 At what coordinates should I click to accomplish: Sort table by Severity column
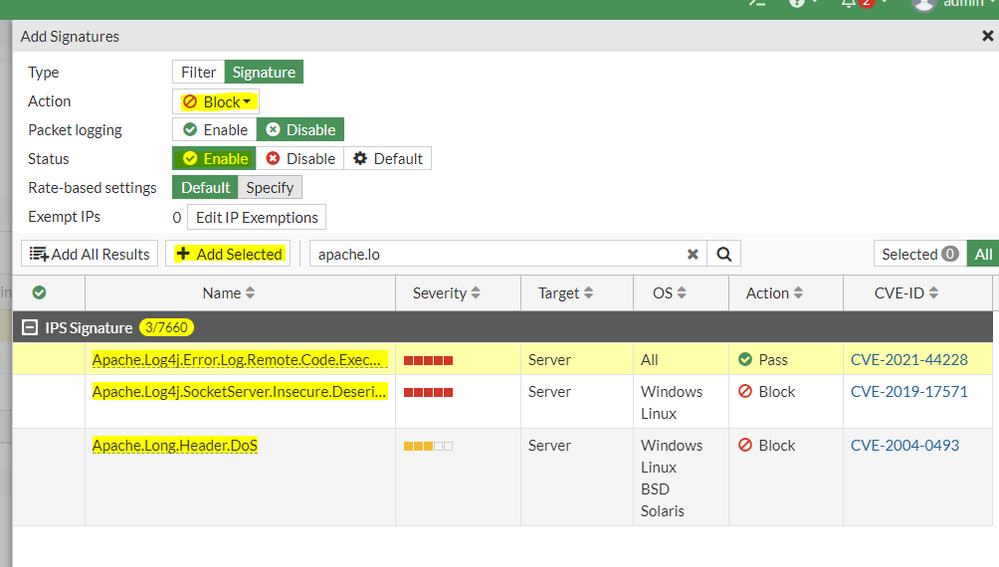point(447,293)
